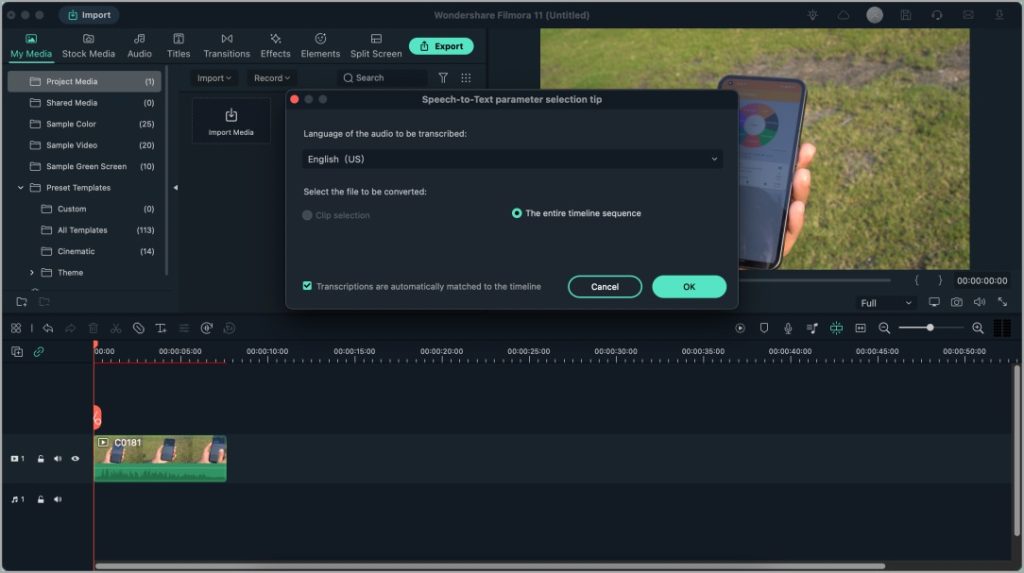Screen dimensions: 1024x573
Task: Expand the Theme folder
Action: coord(31,272)
